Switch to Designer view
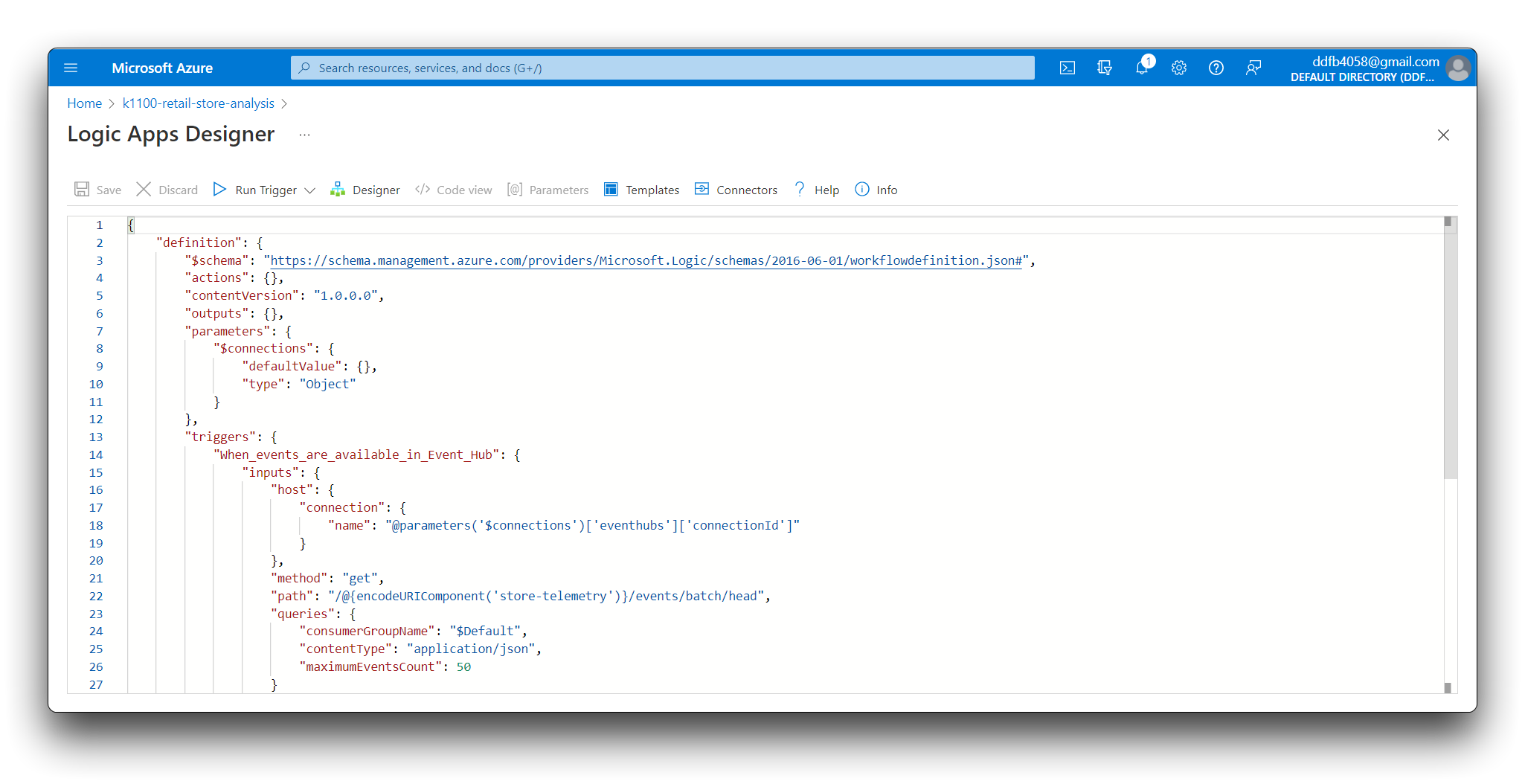 (365, 190)
